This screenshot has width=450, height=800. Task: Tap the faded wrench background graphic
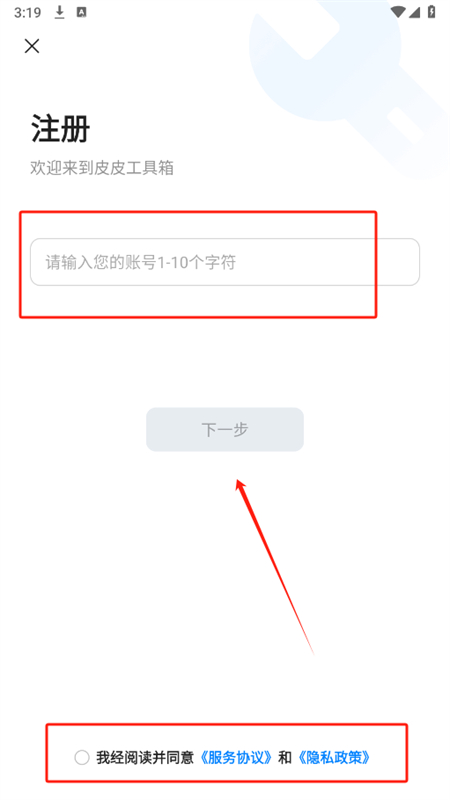347,87
